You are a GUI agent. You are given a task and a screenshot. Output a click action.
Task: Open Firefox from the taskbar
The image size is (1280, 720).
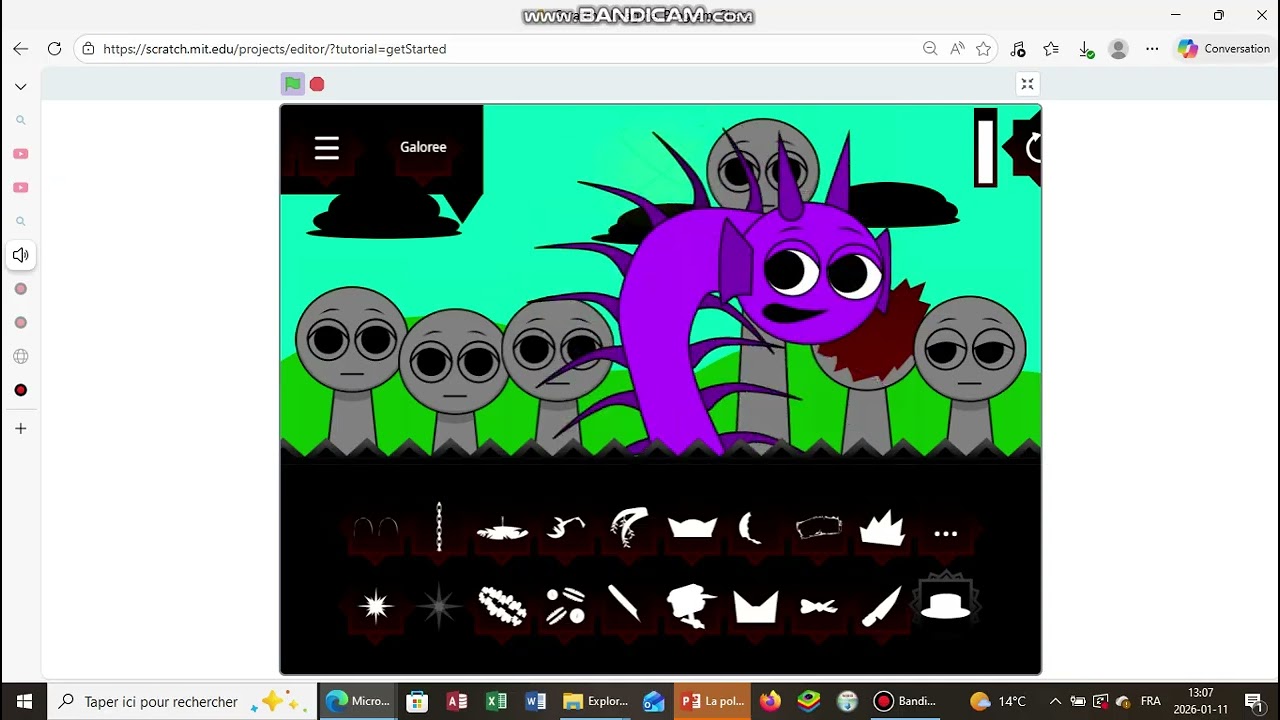(x=770, y=701)
